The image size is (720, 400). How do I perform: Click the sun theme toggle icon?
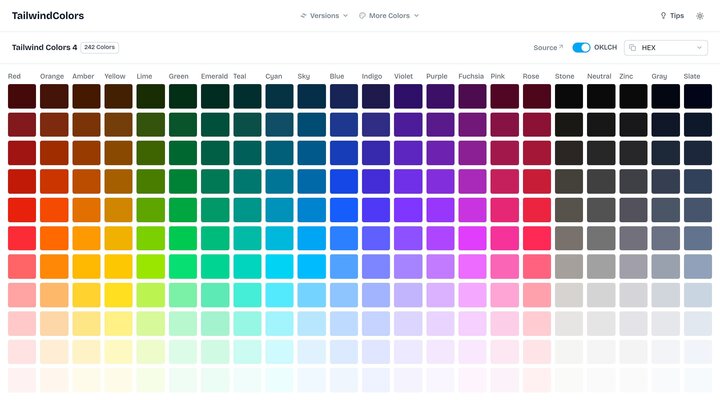(x=700, y=16)
